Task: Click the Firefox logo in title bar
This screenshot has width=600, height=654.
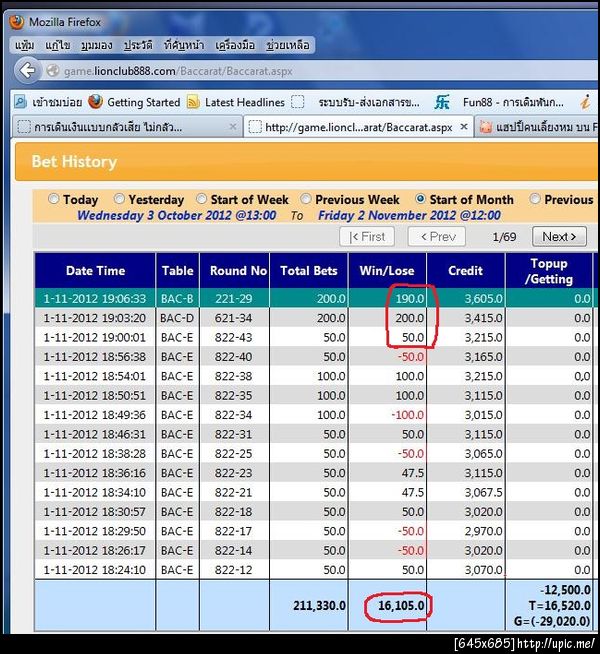Action: point(17,22)
